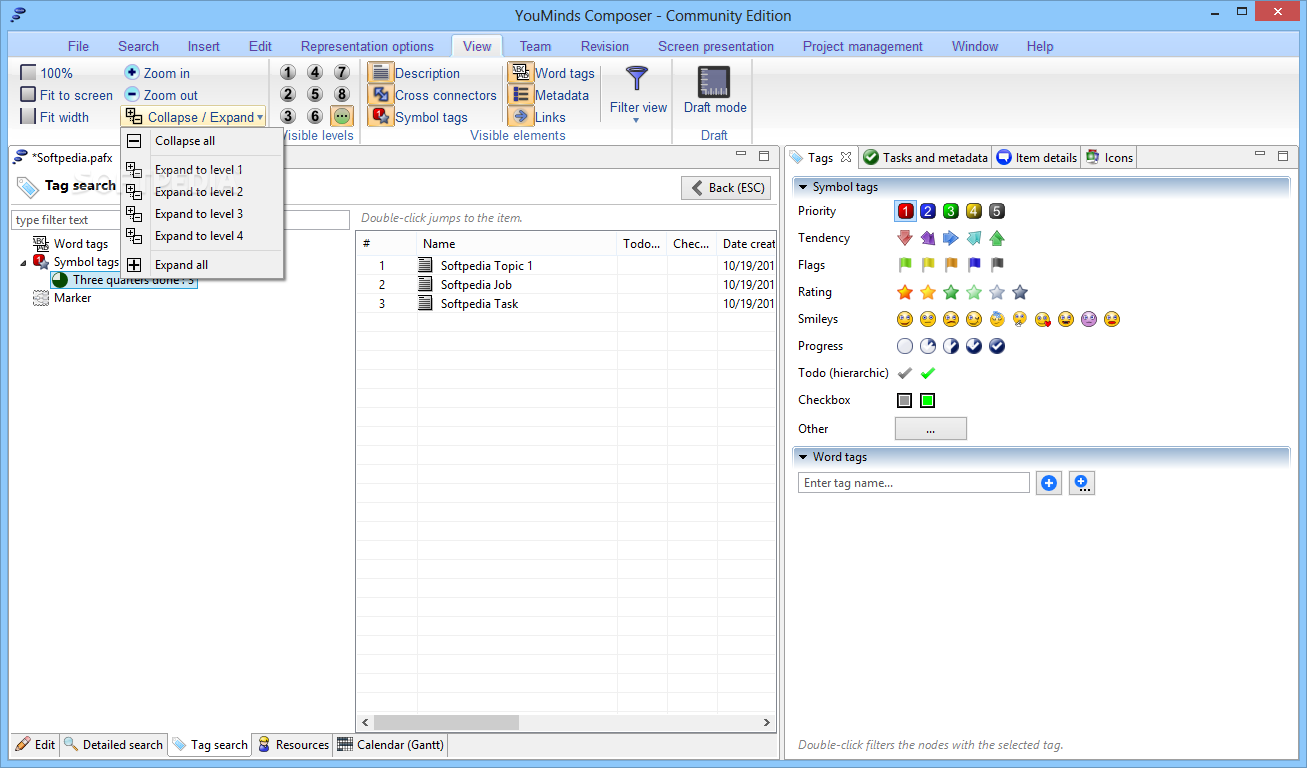Click the Back (ESC) button
The width and height of the screenshot is (1307, 768).
726,188
